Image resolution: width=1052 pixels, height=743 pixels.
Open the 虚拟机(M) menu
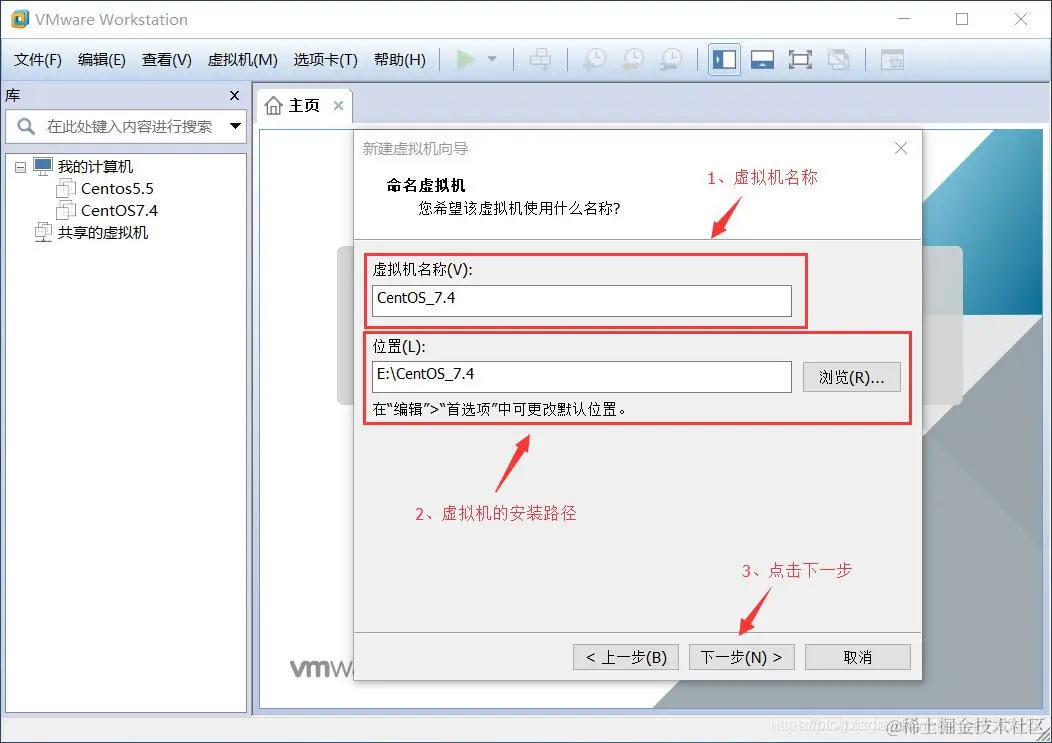click(242, 59)
